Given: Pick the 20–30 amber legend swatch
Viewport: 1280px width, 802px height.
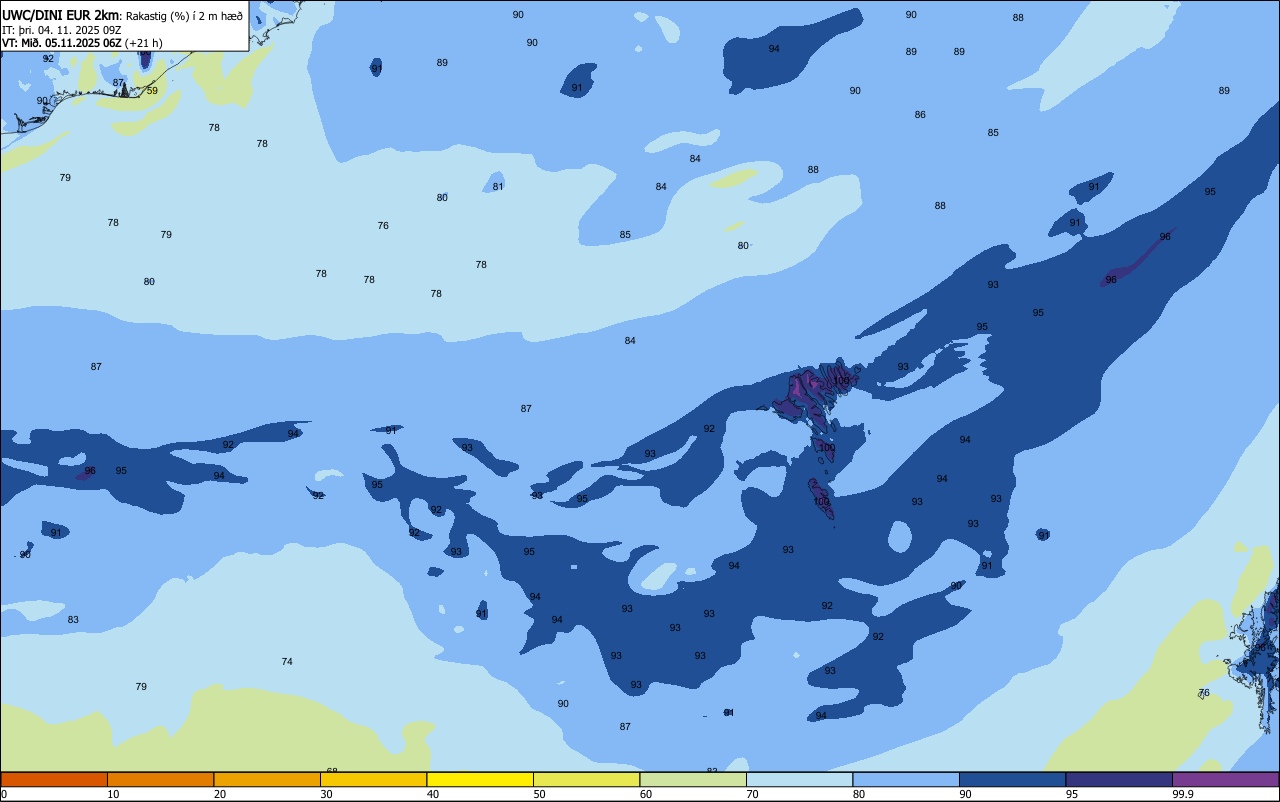Looking at the screenshot, I should point(267,779).
